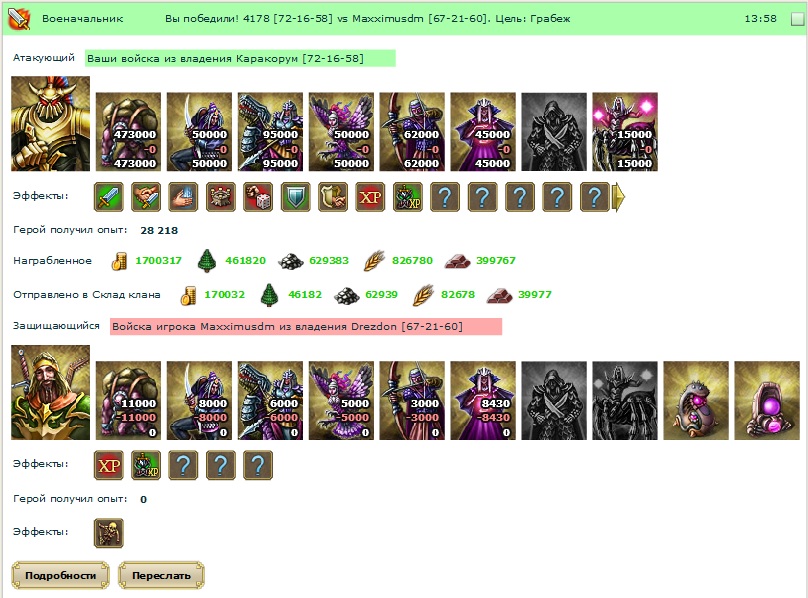Screen dimensions: 808x598
Task: Expand more attacker effects with yellow arrow
Action: [x=618, y=197]
